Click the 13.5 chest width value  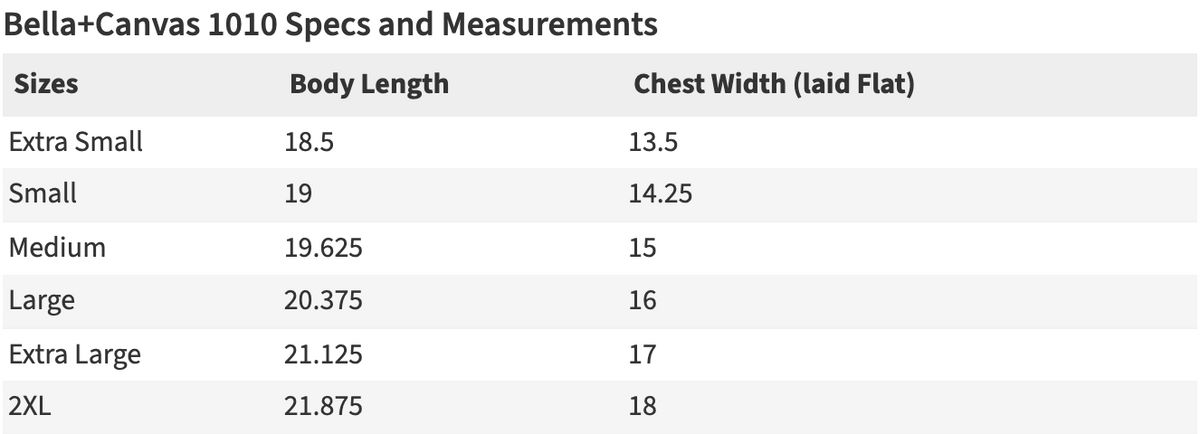click(653, 142)
